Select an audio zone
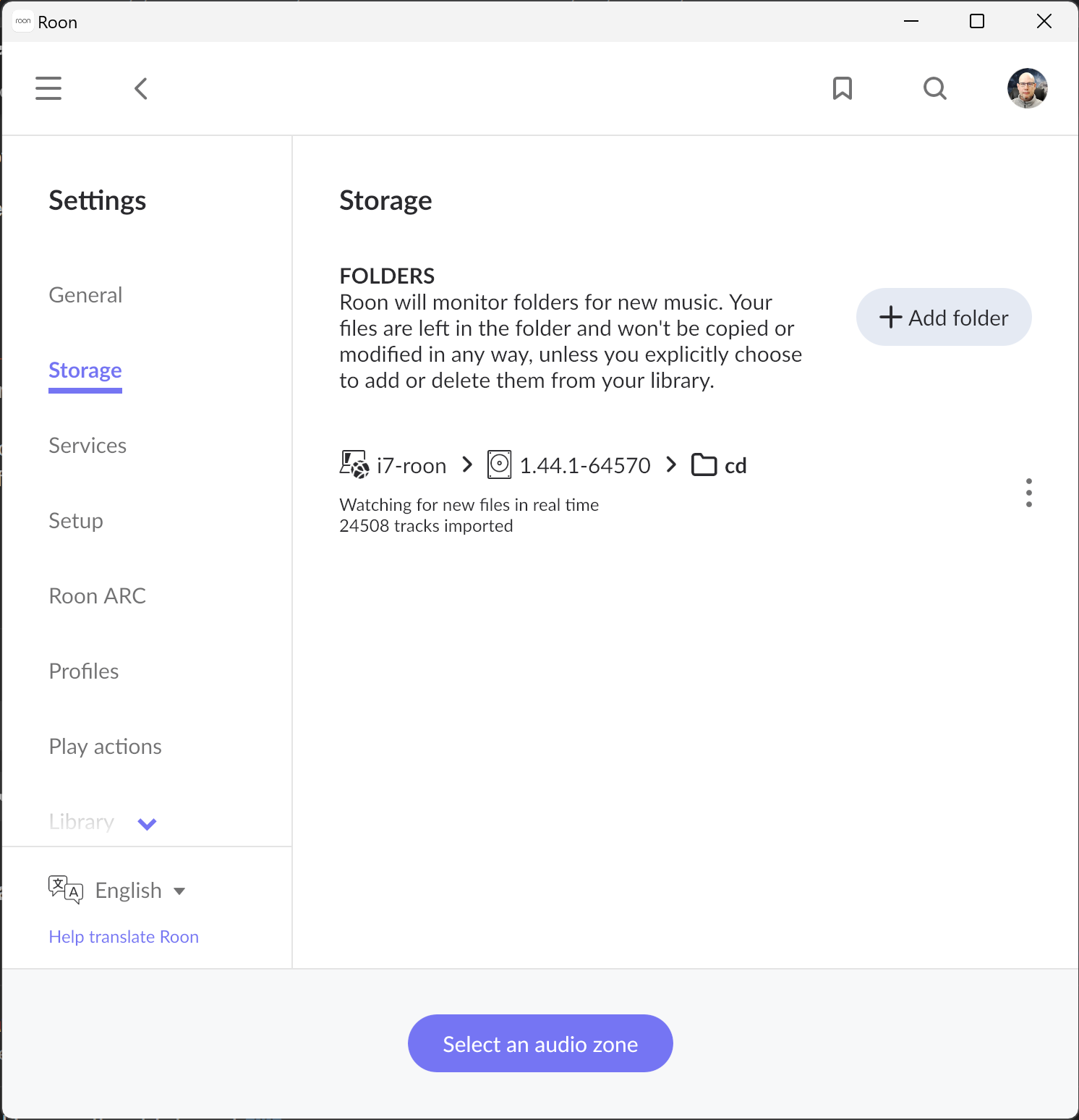This screenshot has width=1079, height=1120. pos(540,1043)
